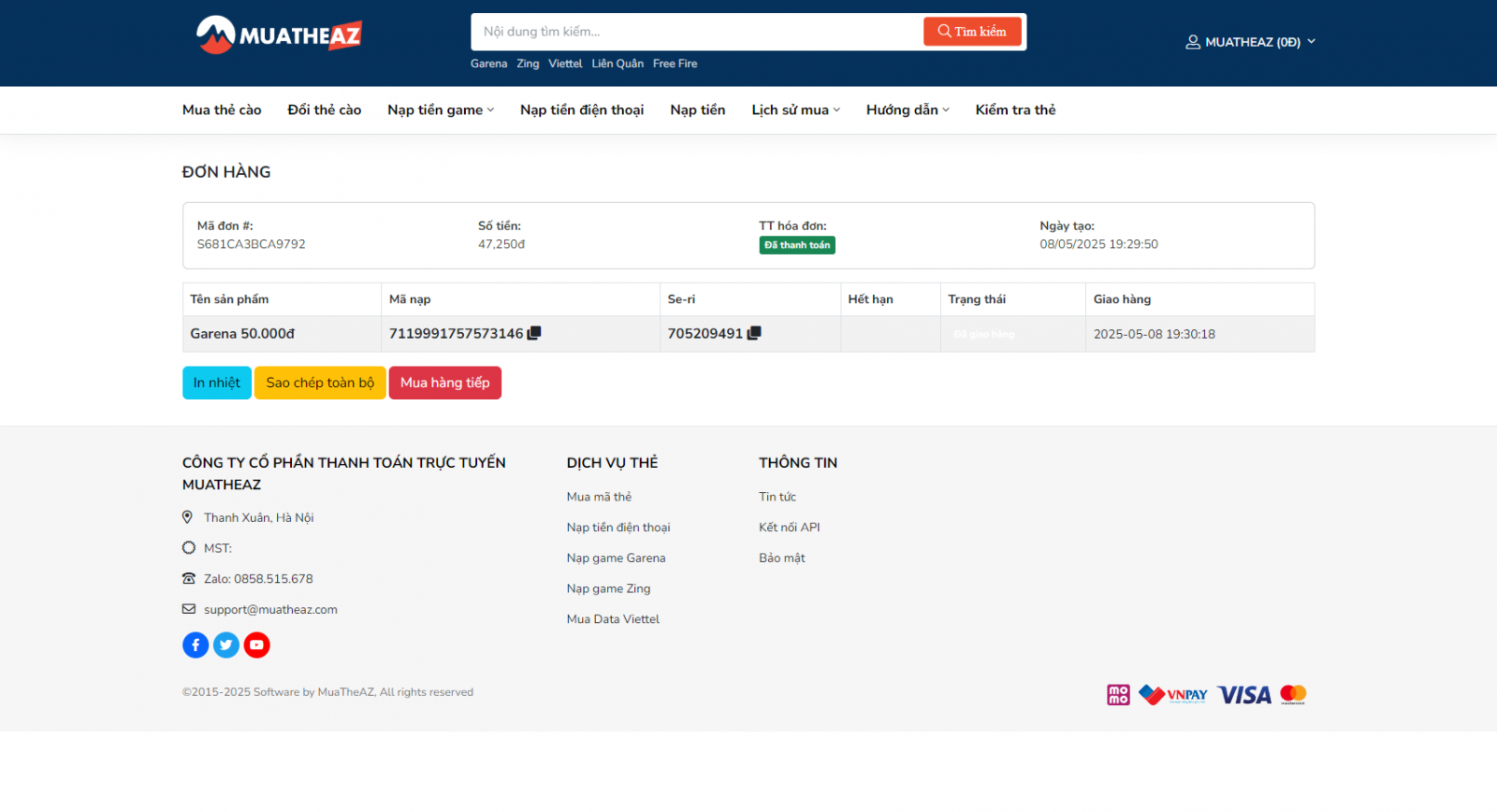
Task: Open footer link Bảo mật
Action: click(781, 558)
